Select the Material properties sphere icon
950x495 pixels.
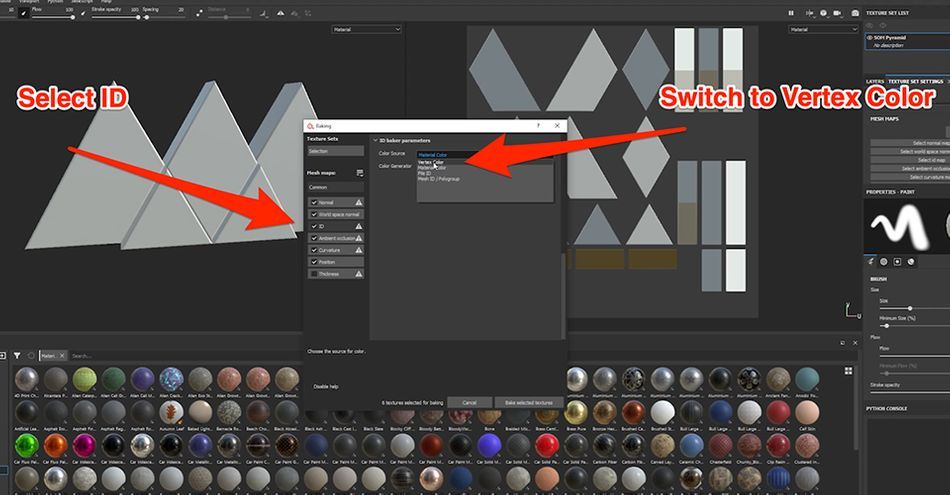(911, 262)
